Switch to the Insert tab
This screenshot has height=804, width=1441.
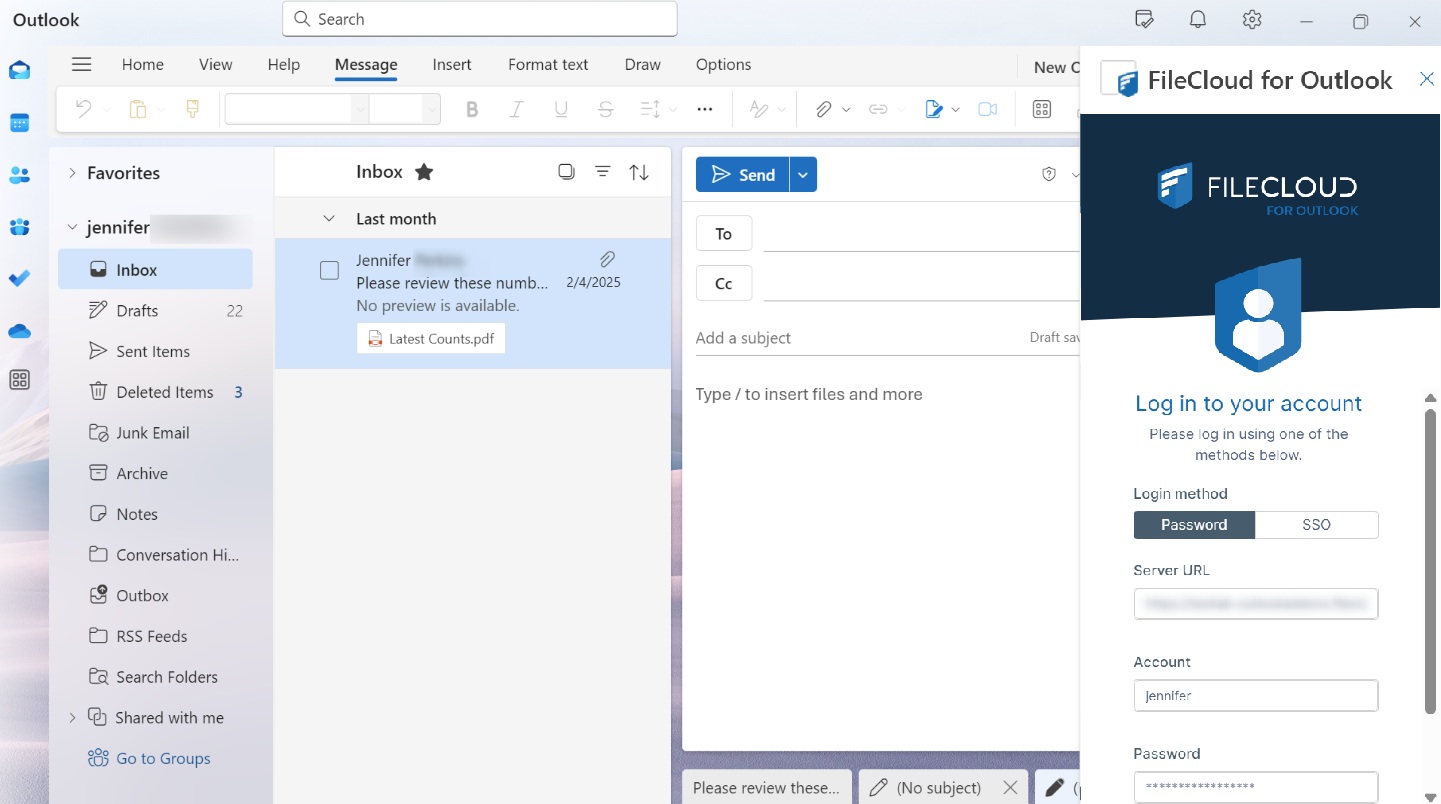point(452,64)
